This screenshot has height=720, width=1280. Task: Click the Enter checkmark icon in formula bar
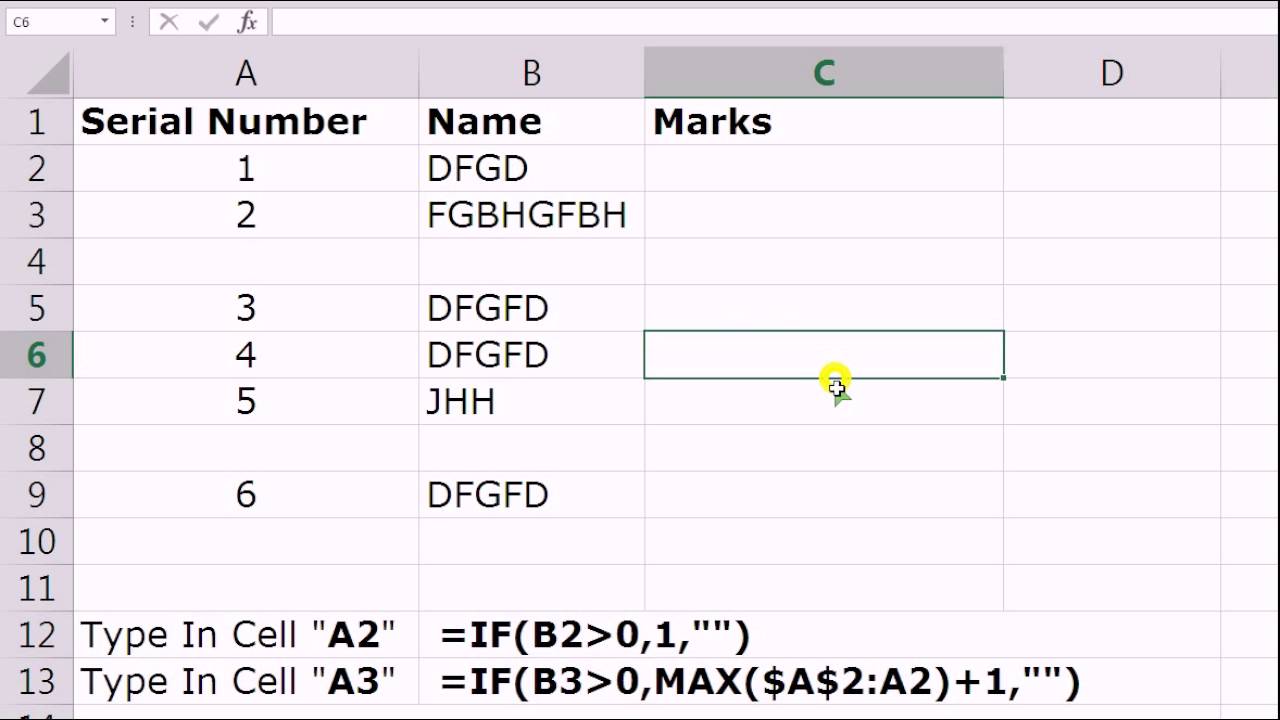click(x=208, y=21)
